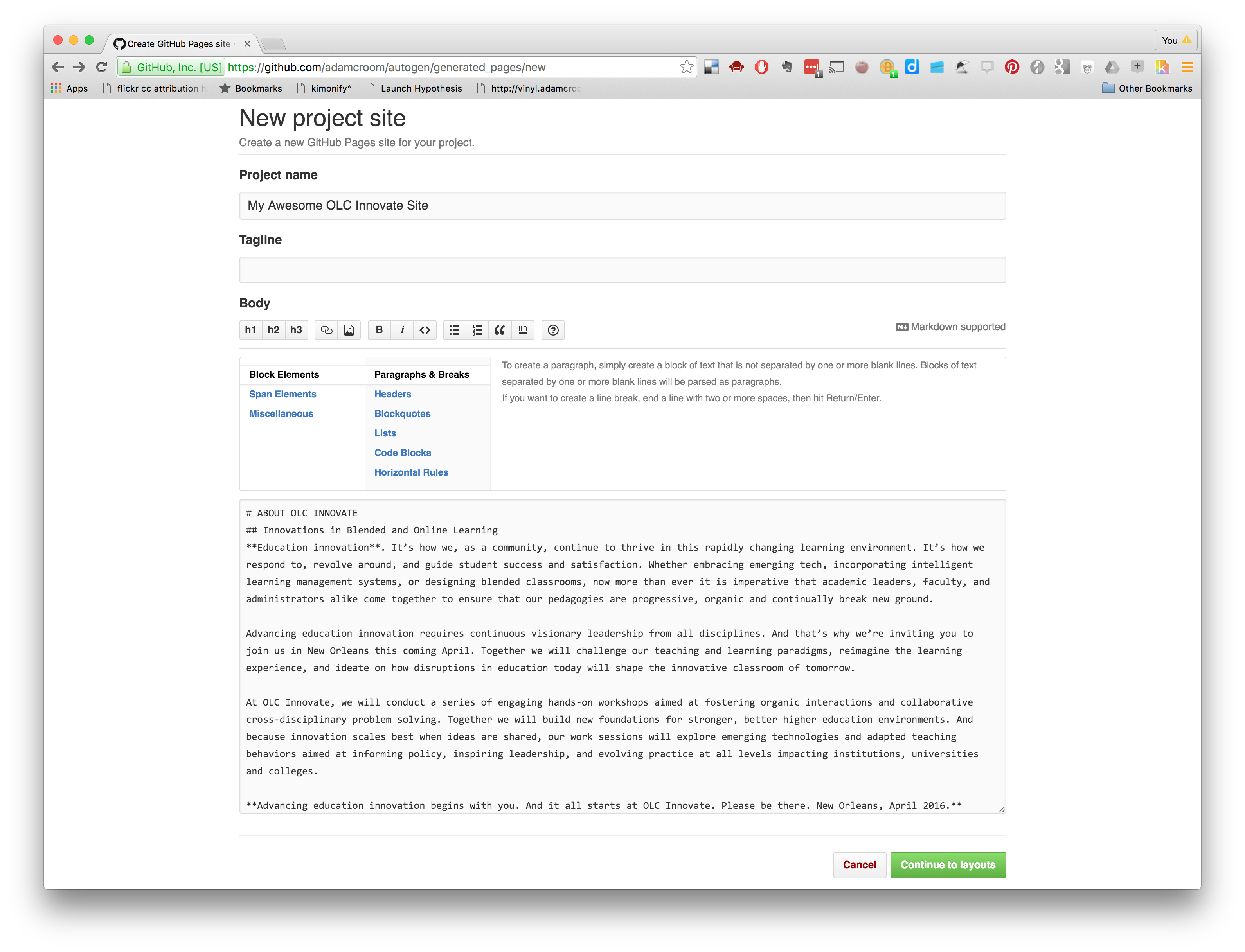Open the Delicious extension icon

[711, 67]
